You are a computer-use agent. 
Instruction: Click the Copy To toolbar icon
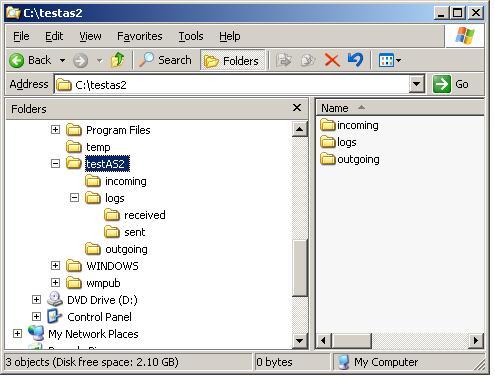click(308, 60)
